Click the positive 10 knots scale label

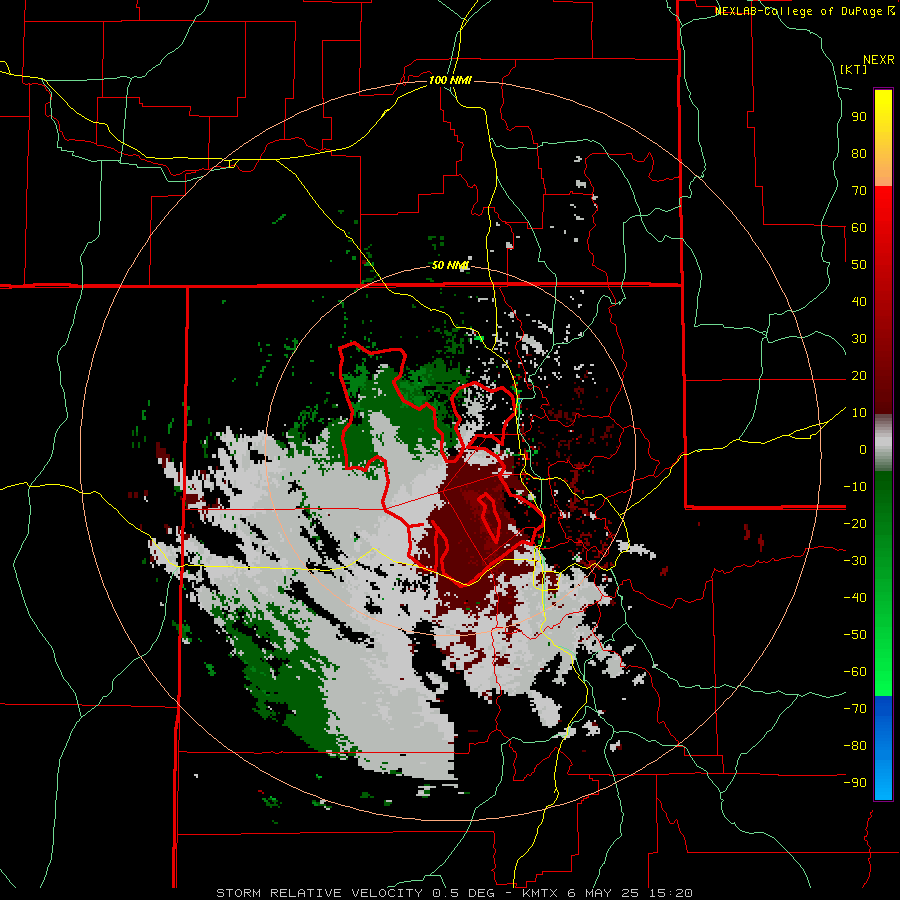(859, 413)
